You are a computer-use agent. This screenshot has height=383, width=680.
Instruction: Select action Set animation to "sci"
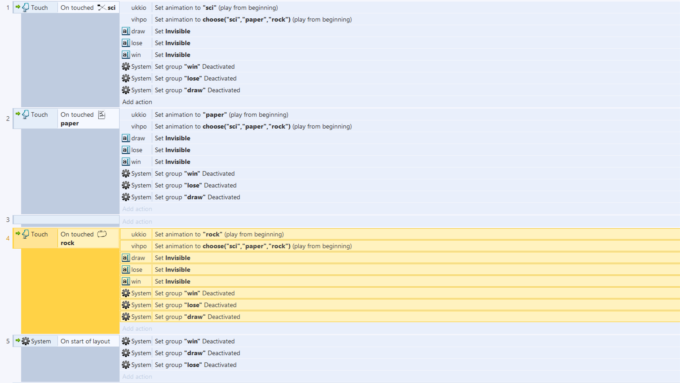[x=400, y=7]
